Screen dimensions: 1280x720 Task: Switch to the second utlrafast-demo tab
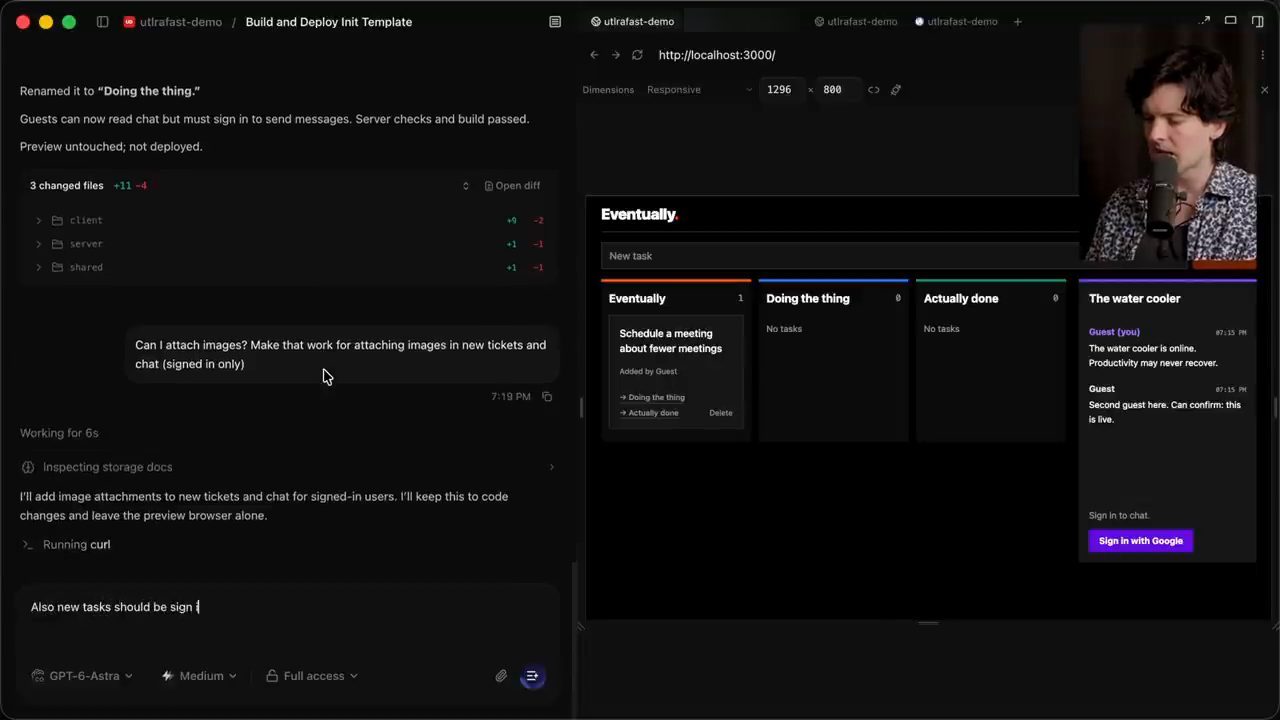coord(855,21)
